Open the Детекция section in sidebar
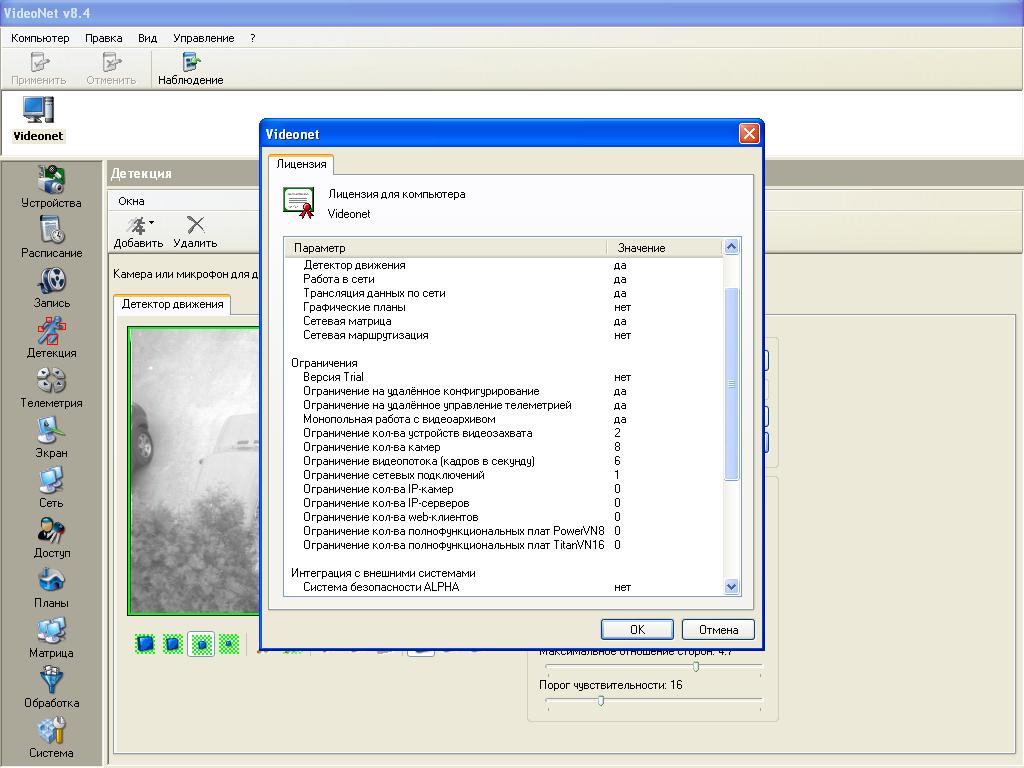The height and width of the screenshot is (768, 1024). (x=51, y=338)
